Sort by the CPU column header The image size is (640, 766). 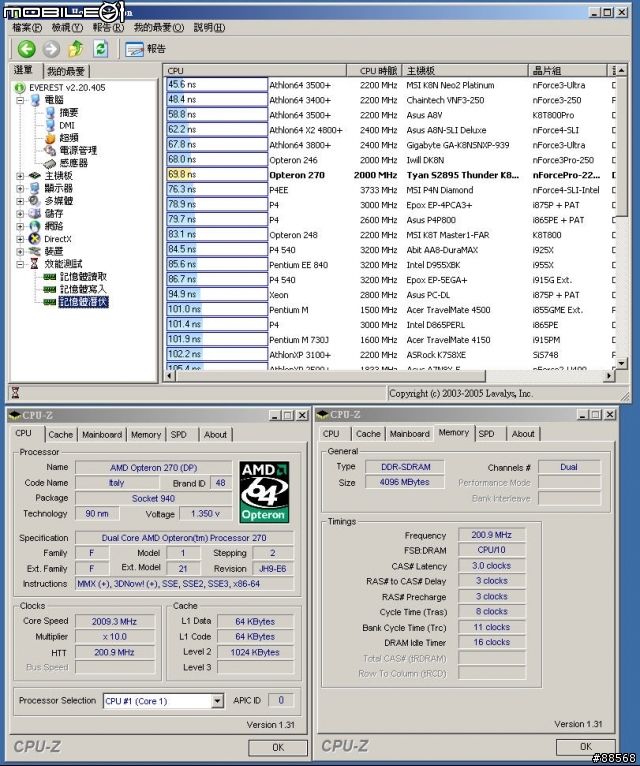tap(255, 71)
